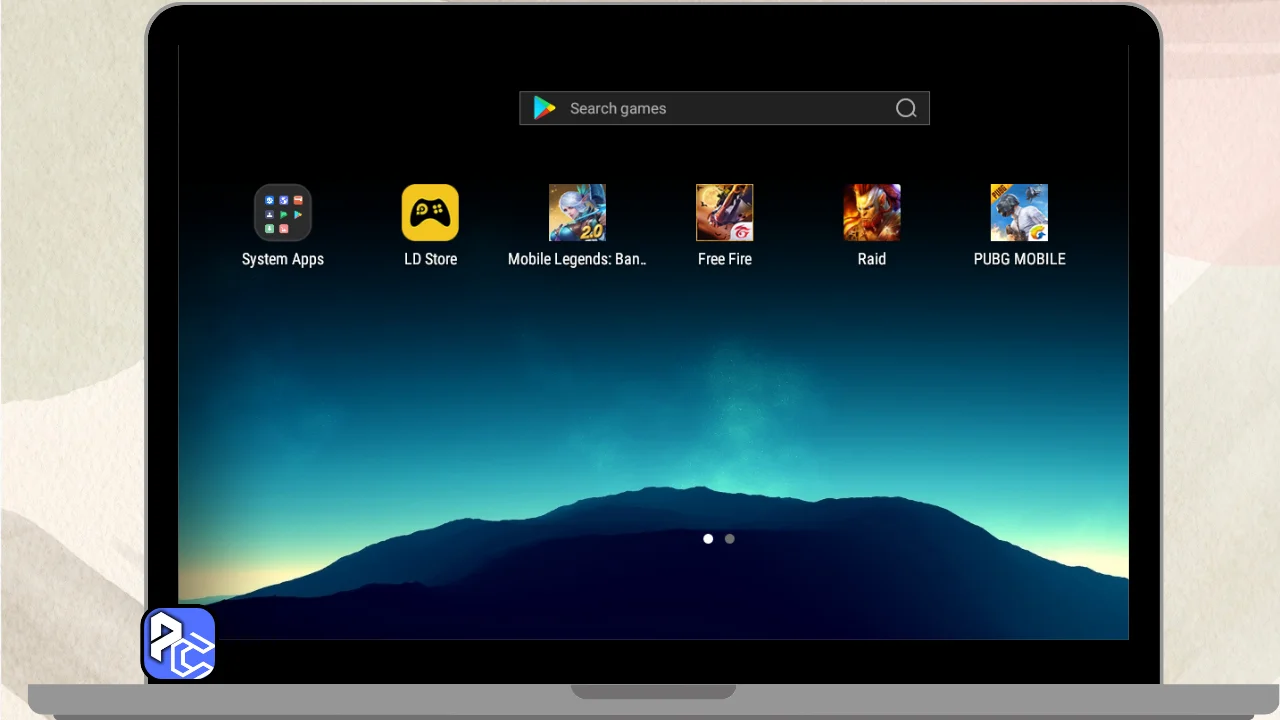This screenshot has height=720, width=1280.
Task: Open the System Apps folder icon
Action: click(283, 212)
